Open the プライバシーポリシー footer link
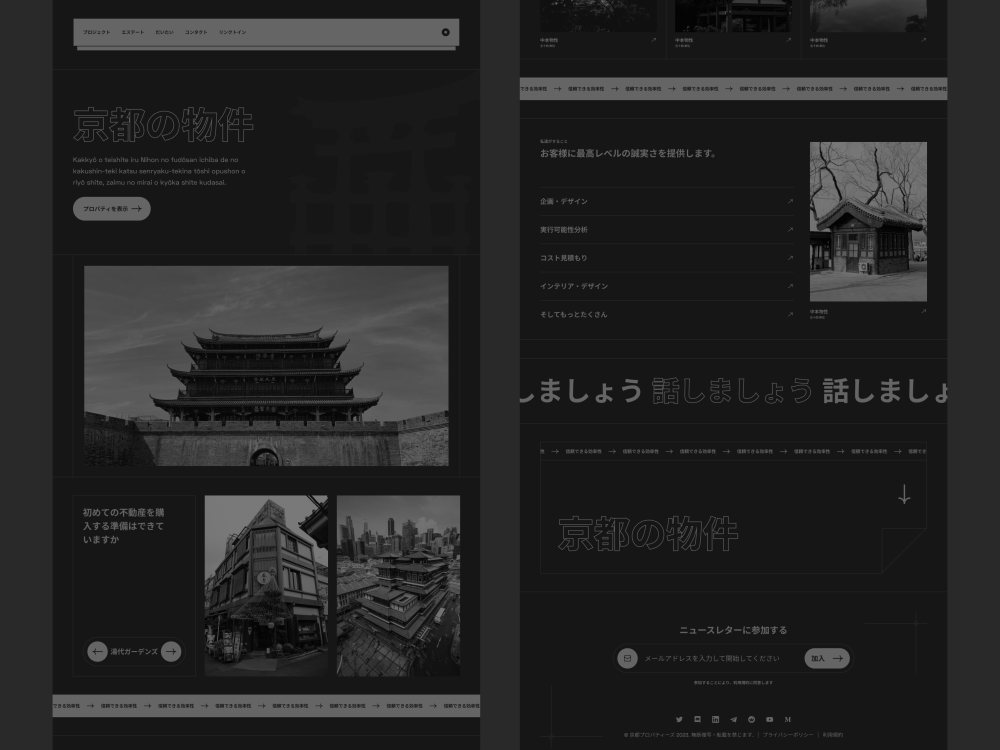Viewport: 1000px width, 750px height. [x=788, y=735]
